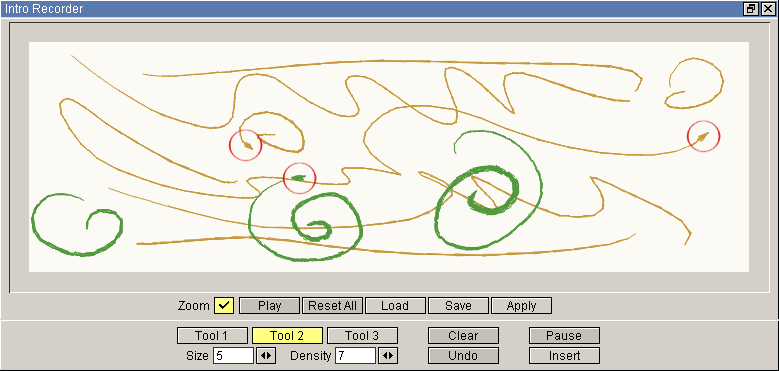
Task: Click the Size input field
Action: pyautogui.click(x=234, y=356)
